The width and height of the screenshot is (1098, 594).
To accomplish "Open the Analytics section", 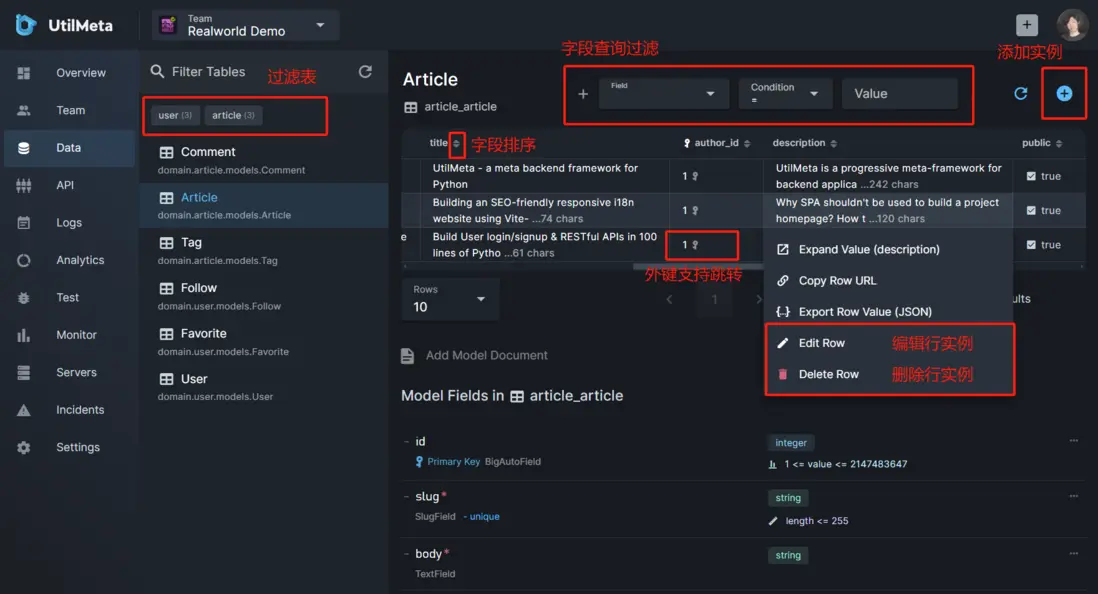I will click(x=69, y=260).
